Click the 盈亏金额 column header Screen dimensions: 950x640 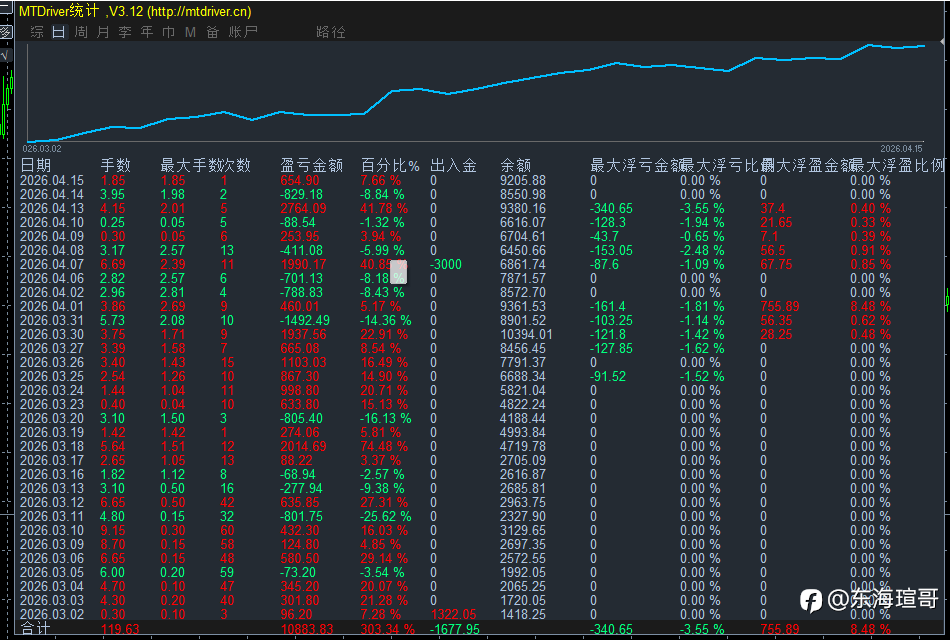pyautogui.click(x=311, y=165)
